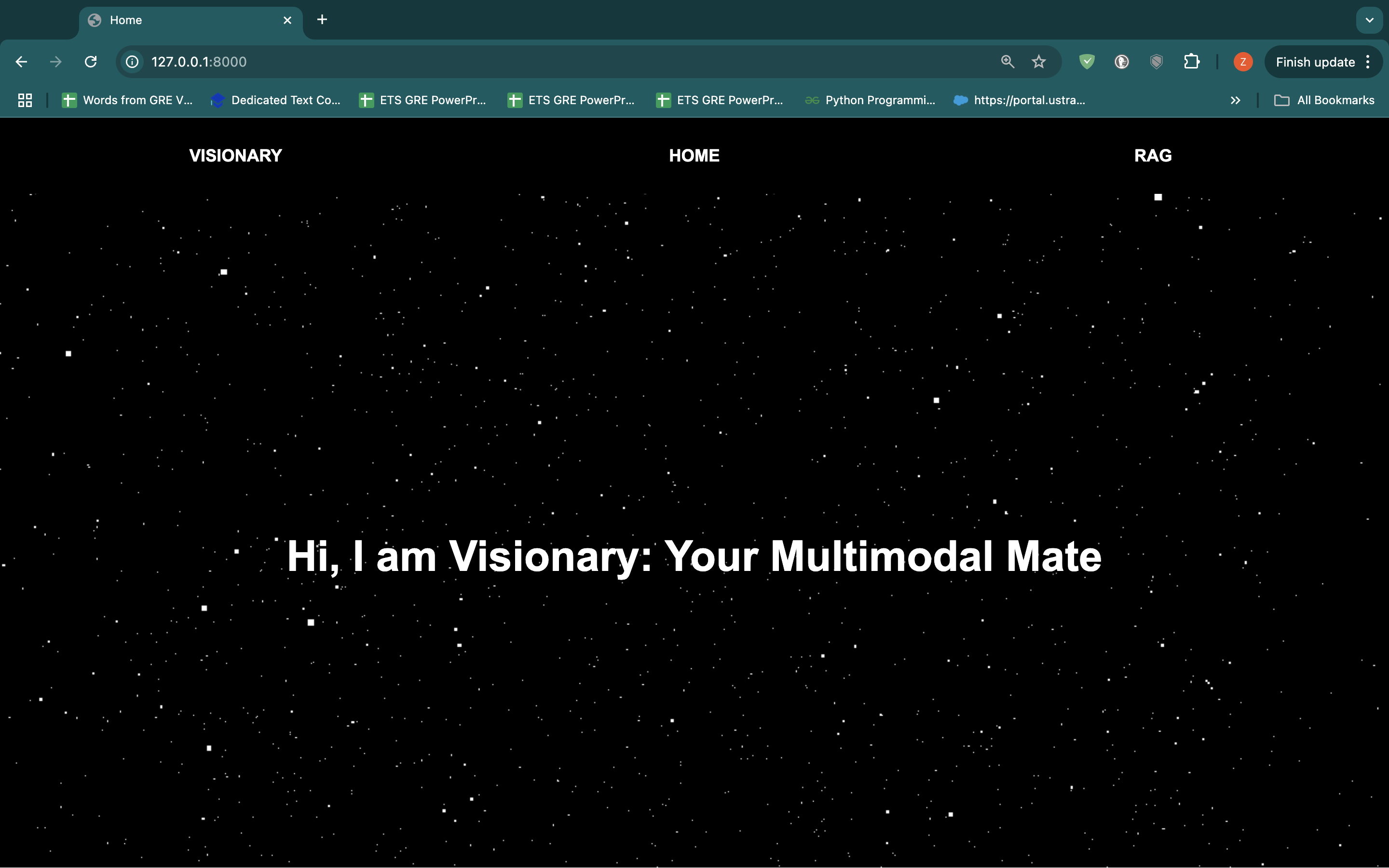
Task: Show hidden bookmarks via double chevron
Action: pos(1235,100)
